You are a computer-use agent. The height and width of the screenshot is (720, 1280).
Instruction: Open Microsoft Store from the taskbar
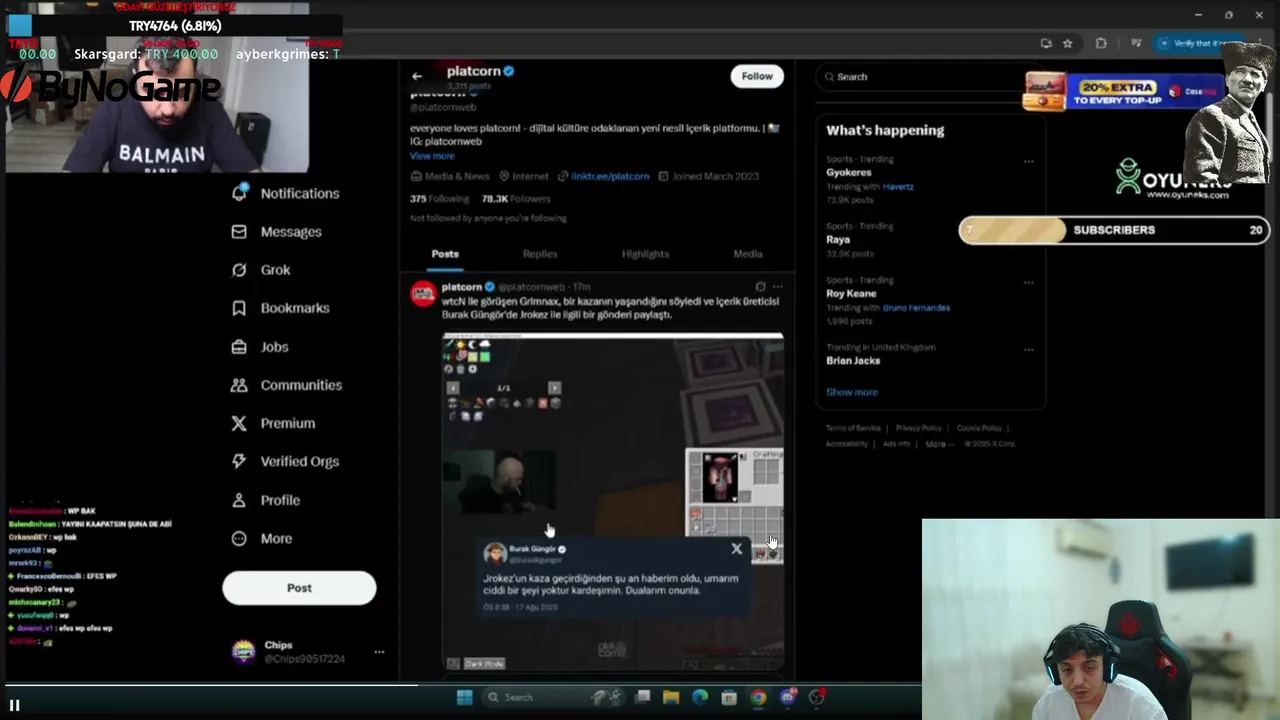pyautogui.click(x=729, y=697)
